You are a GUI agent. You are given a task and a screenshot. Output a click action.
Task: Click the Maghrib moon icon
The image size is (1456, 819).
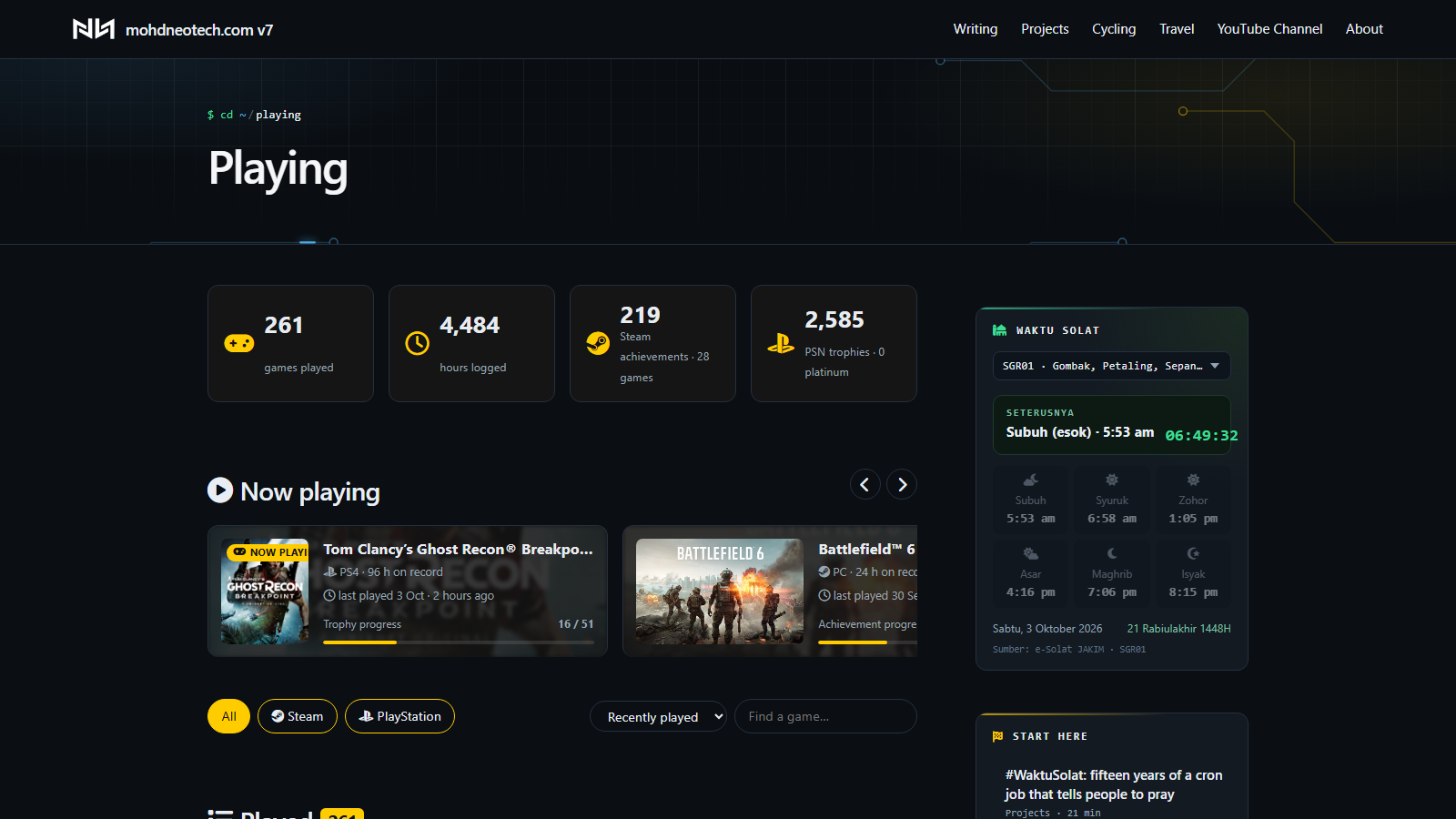(x=1111, y=553)
